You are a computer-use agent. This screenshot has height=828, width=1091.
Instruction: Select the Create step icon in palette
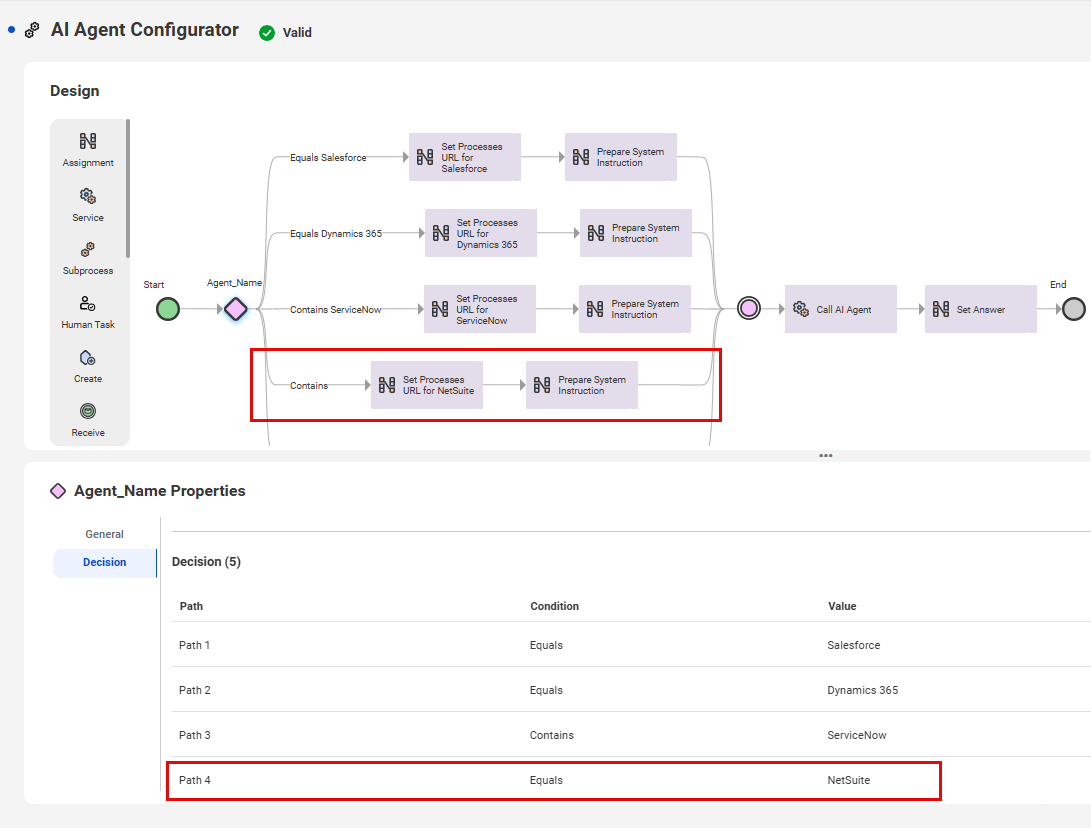tap(88, 358)
